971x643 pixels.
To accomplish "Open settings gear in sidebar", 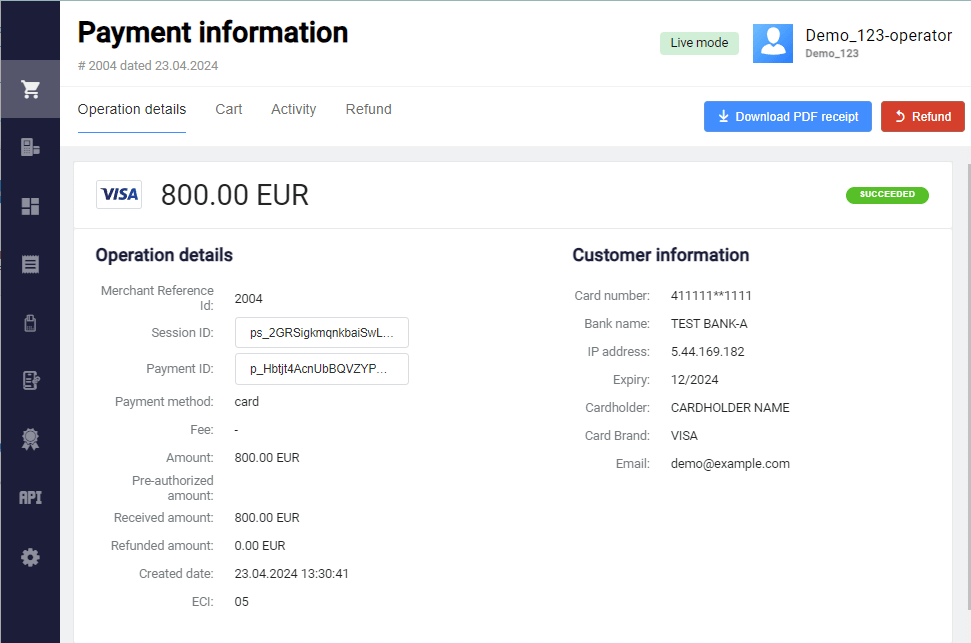I will 30,557.
